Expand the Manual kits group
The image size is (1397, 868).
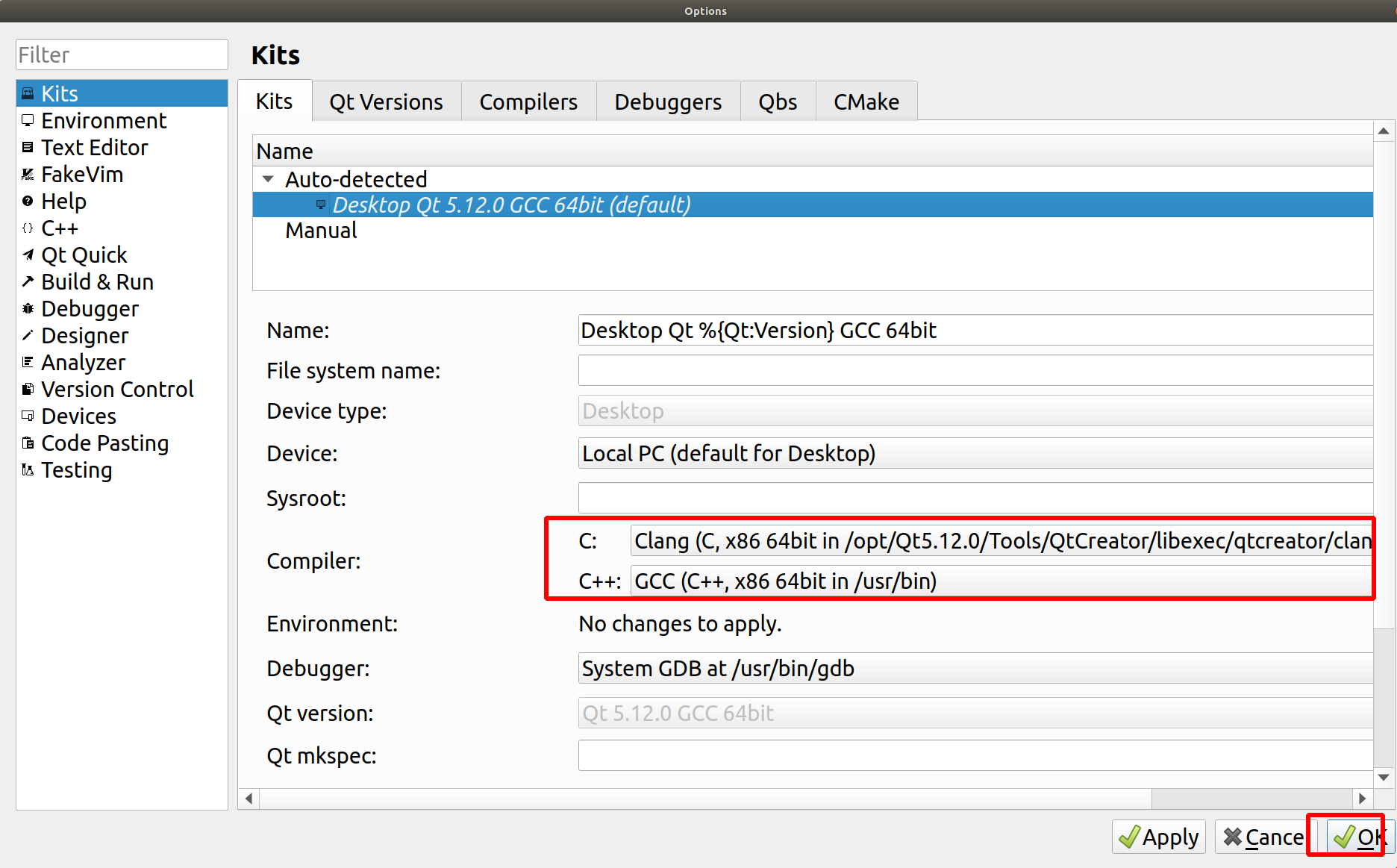[x=321, y=230]
